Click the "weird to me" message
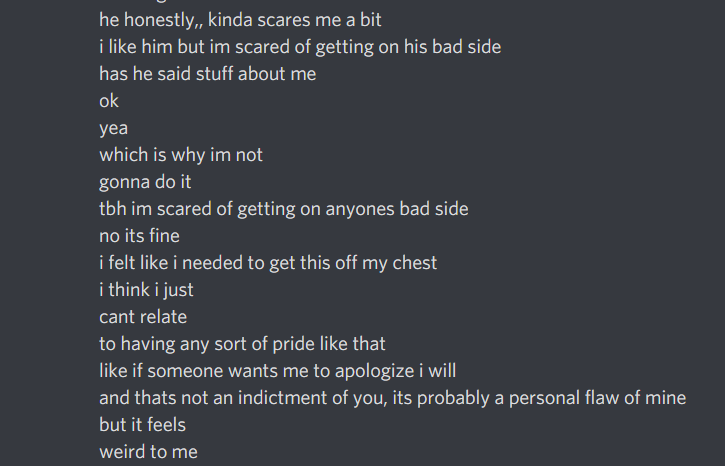This screenshot has width=725, height=466. click(x=148, y=452)
